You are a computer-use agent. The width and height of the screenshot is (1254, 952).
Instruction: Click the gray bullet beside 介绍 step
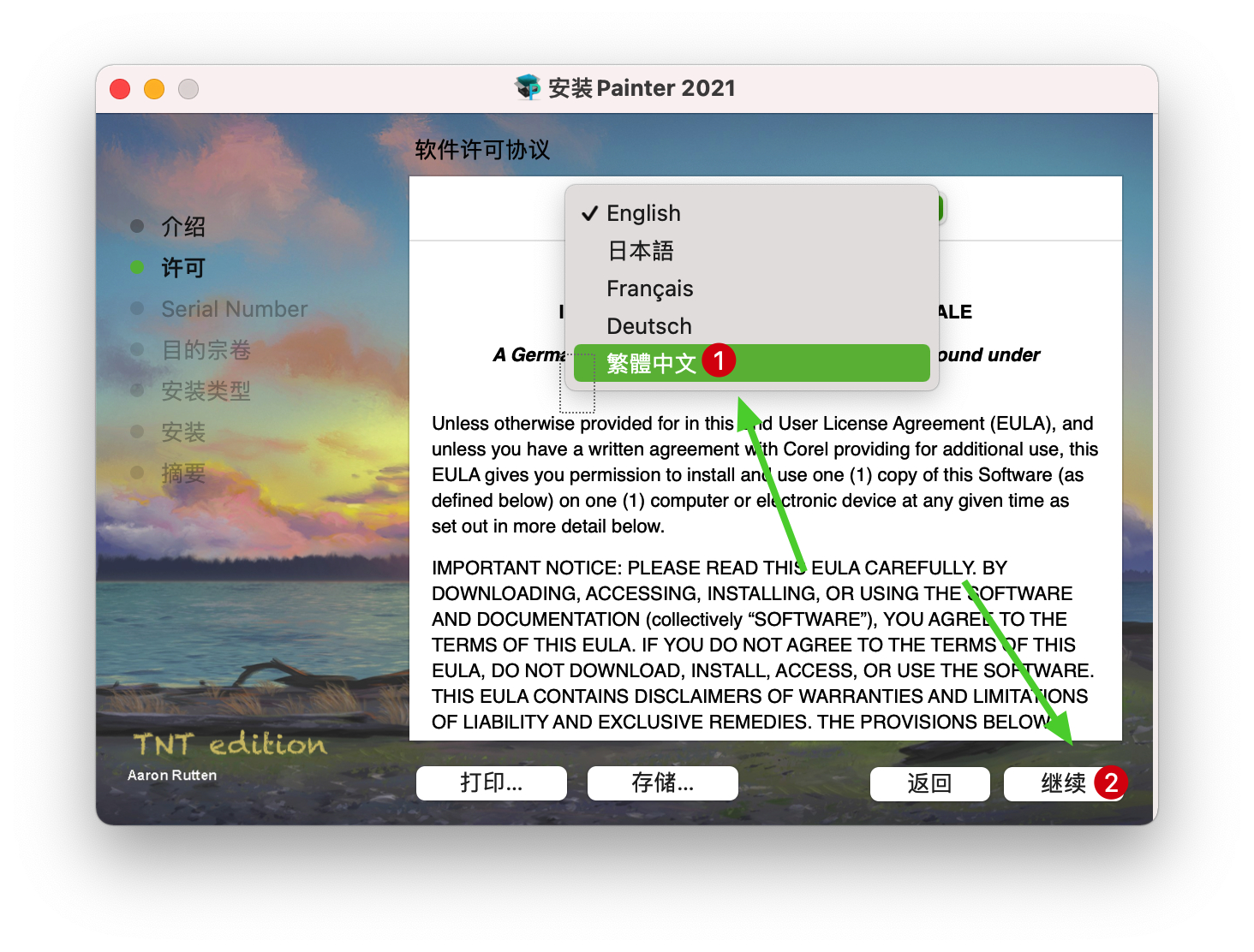(x=137, y=226)
